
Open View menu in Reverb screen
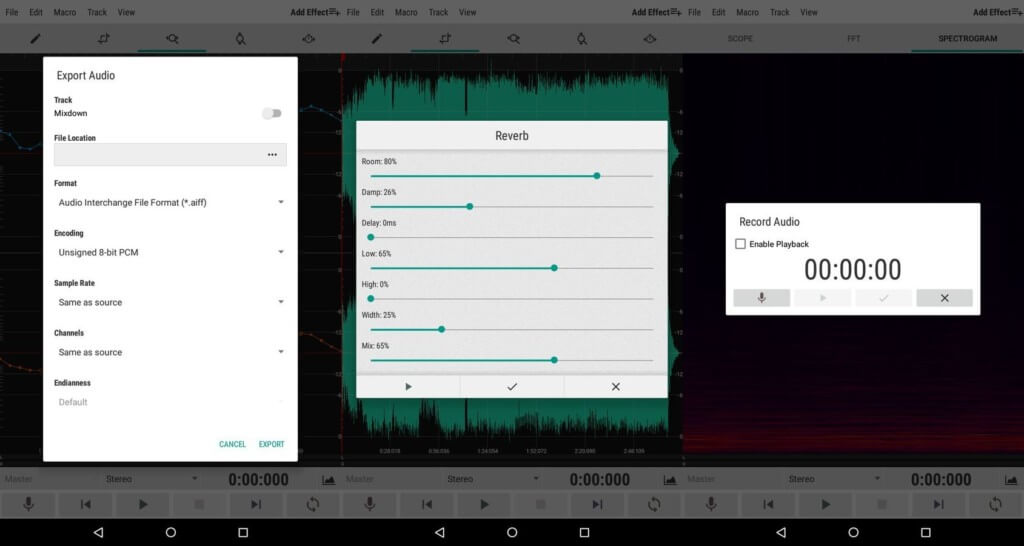pyautogui.click(x=468, y=12)
